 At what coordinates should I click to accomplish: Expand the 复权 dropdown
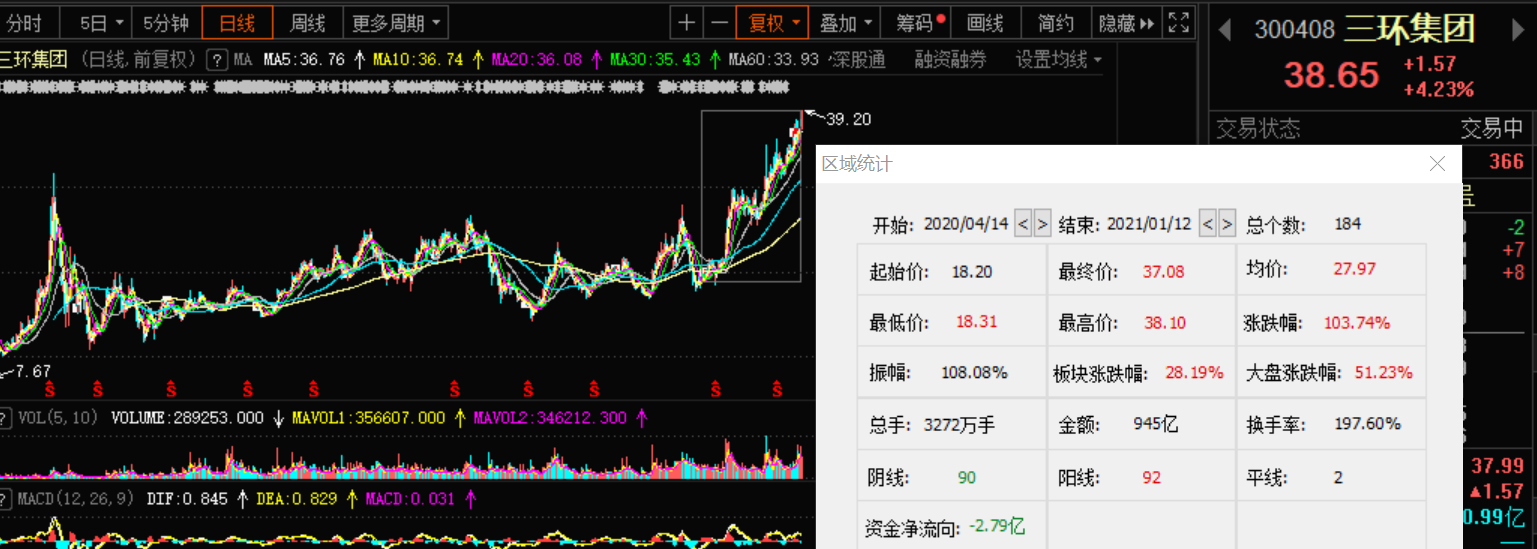771,22
